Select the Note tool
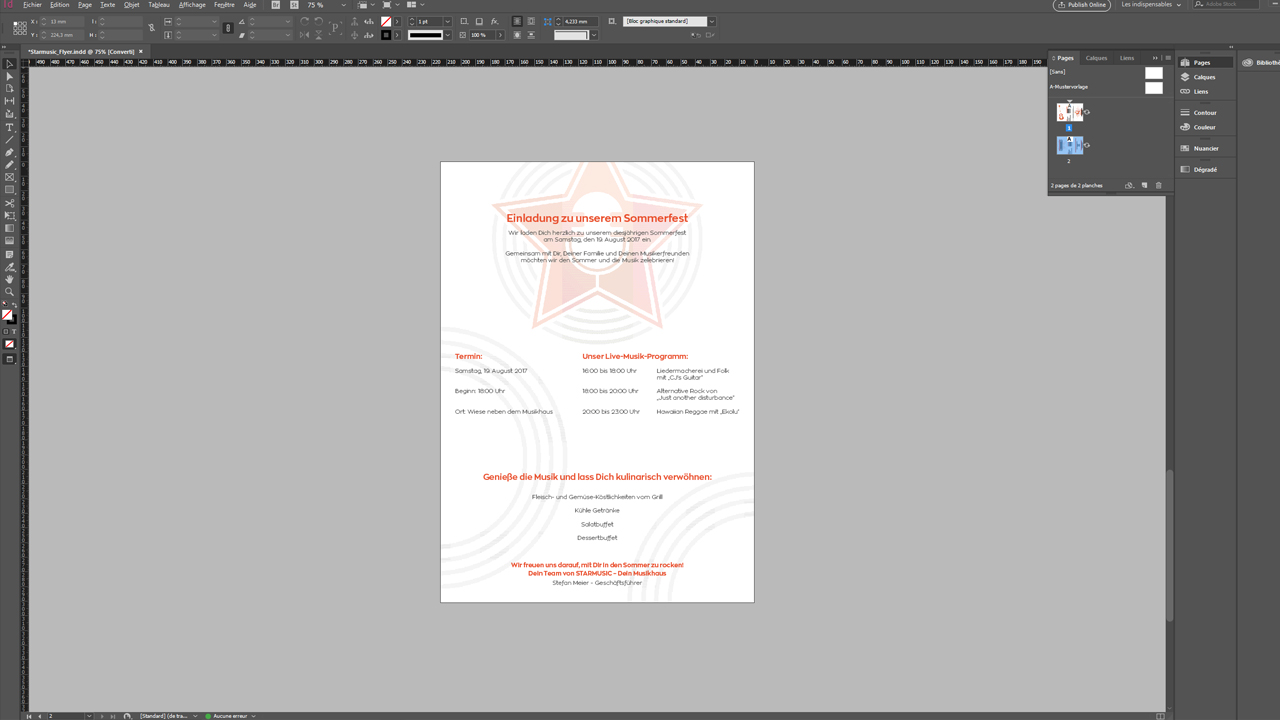1280x720 pixels. 10,254
